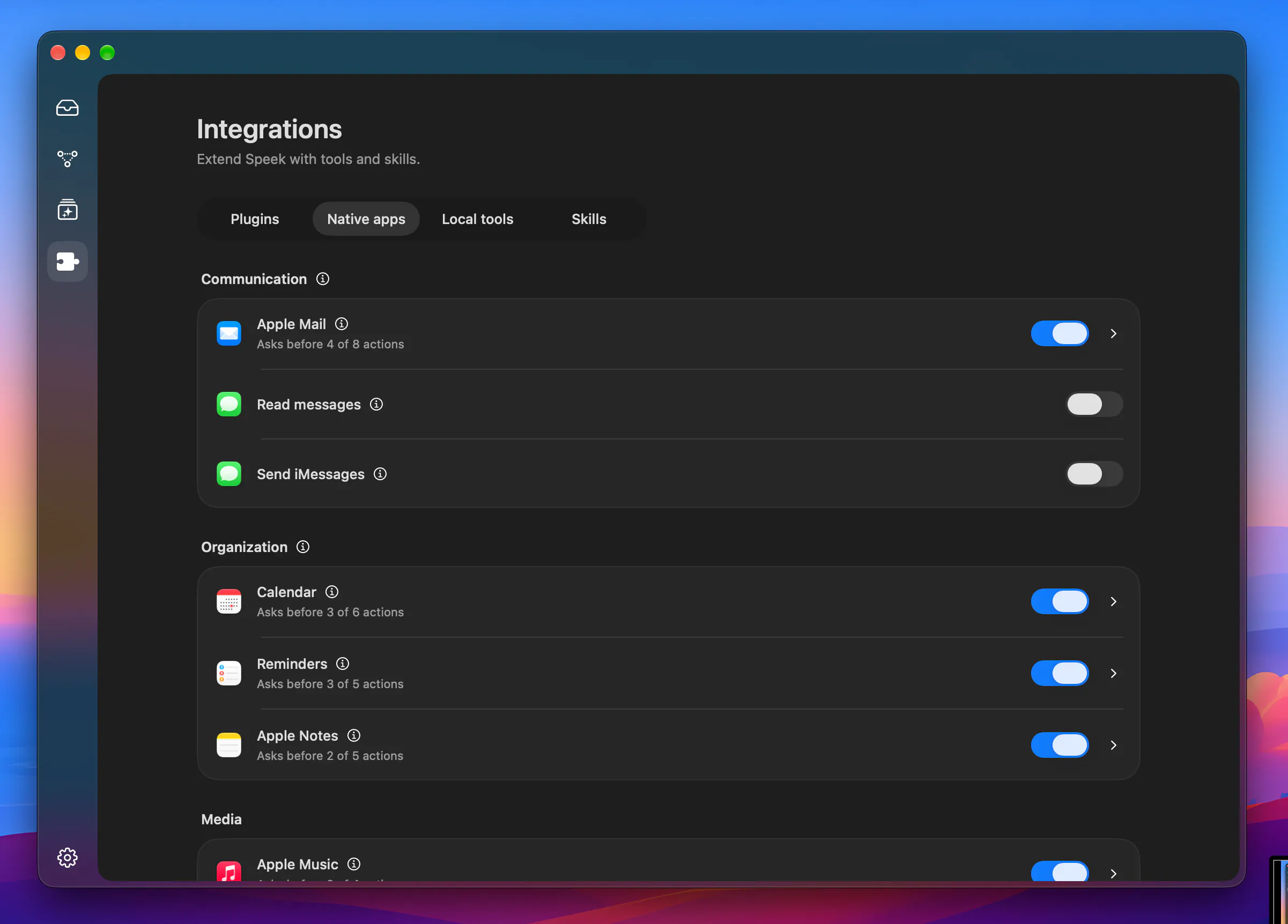Select the Native apps tab
The height and width of the screenshot is (924, 1288).
[x=366, y=219]
